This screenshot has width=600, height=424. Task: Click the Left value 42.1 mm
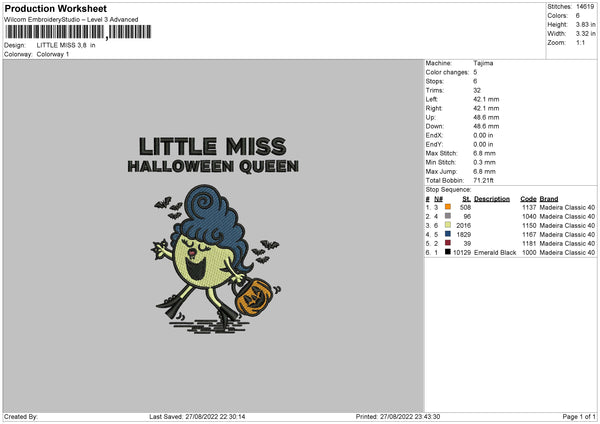486,99
